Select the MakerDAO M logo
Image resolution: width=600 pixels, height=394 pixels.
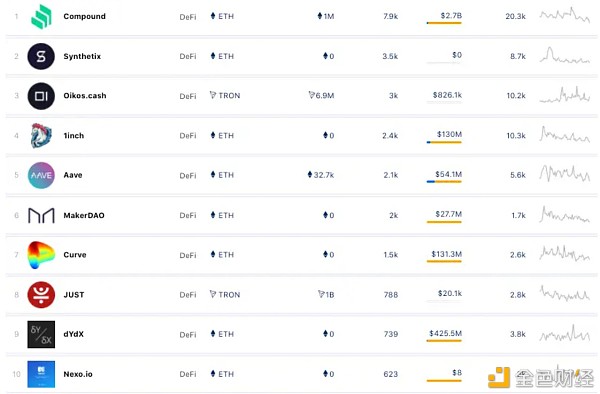(x=41, y=215)
